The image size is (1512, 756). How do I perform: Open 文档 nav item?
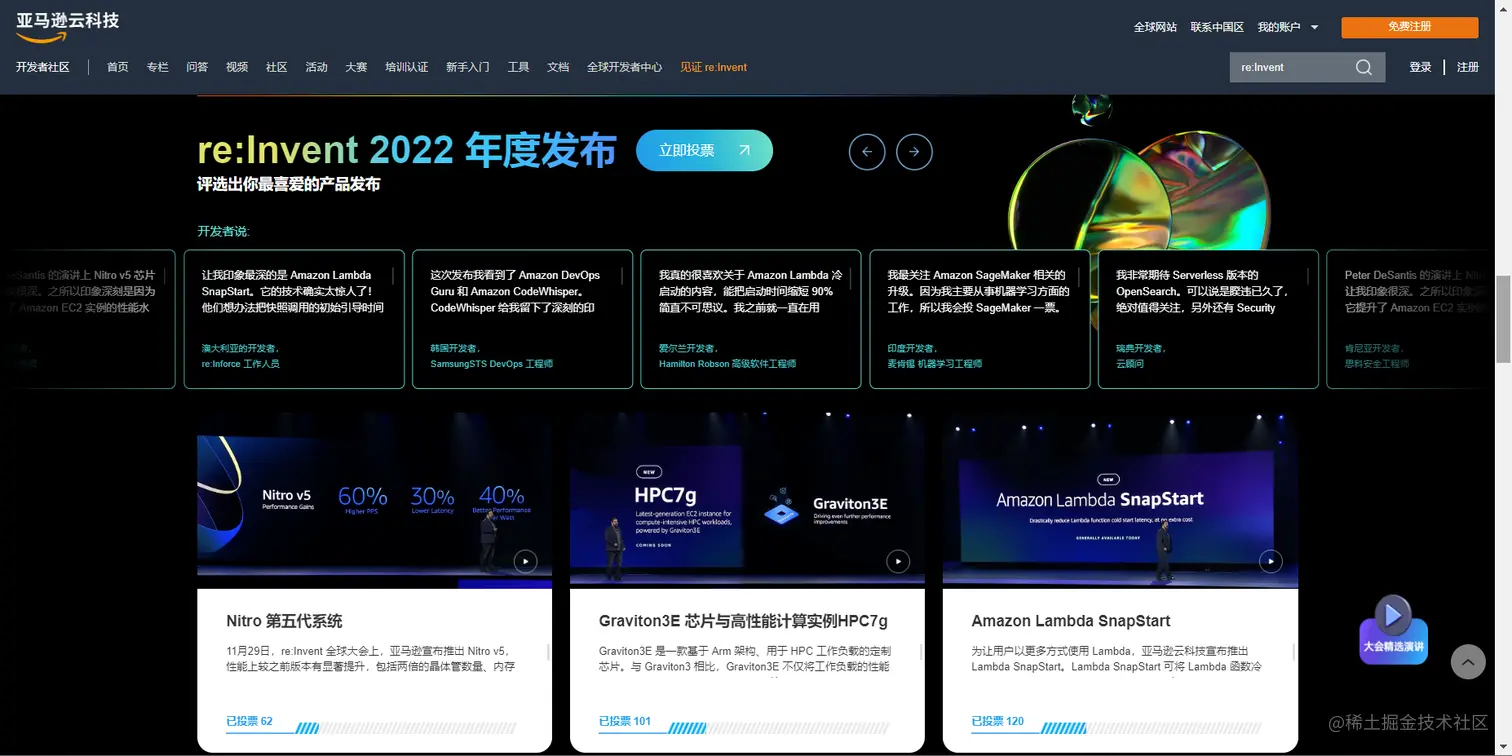(558, 67)
